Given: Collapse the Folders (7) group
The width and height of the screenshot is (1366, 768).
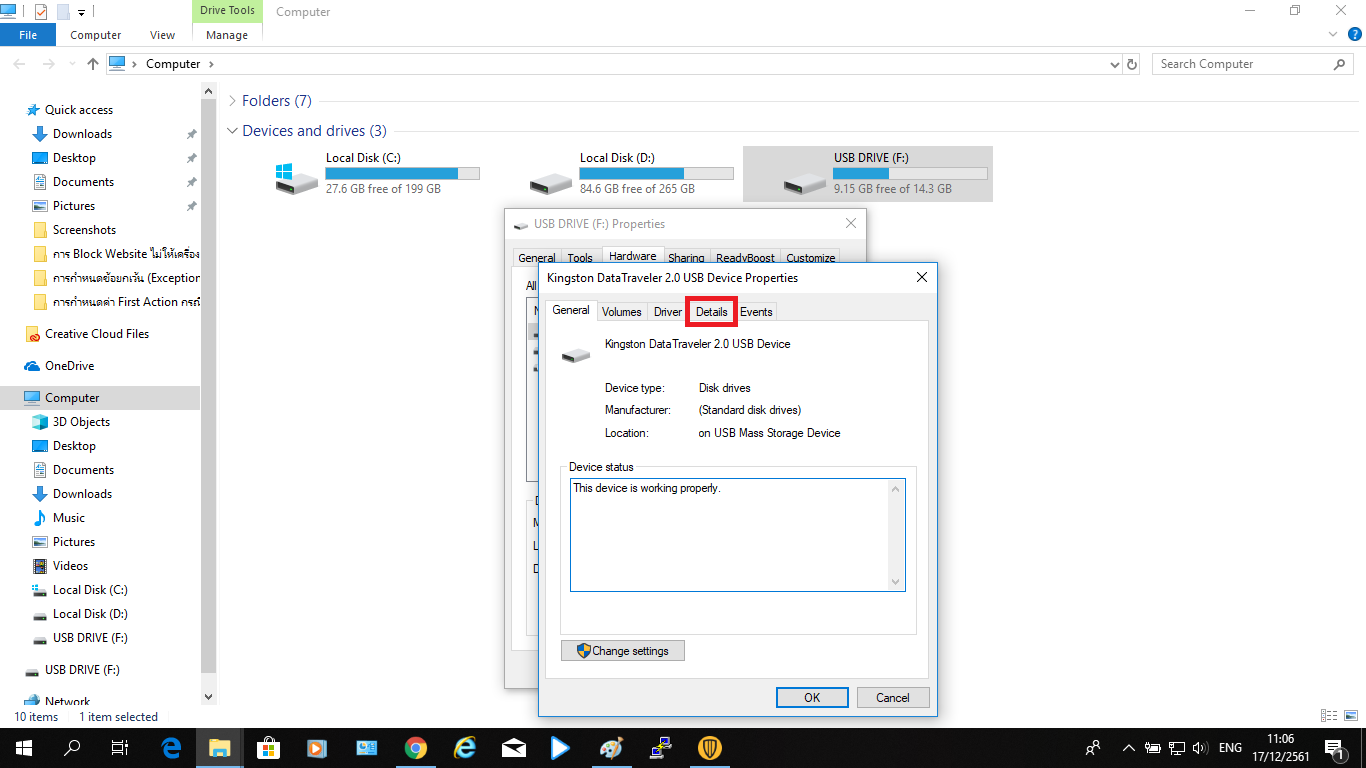Looking at the screenshot, I should (233, 101).
